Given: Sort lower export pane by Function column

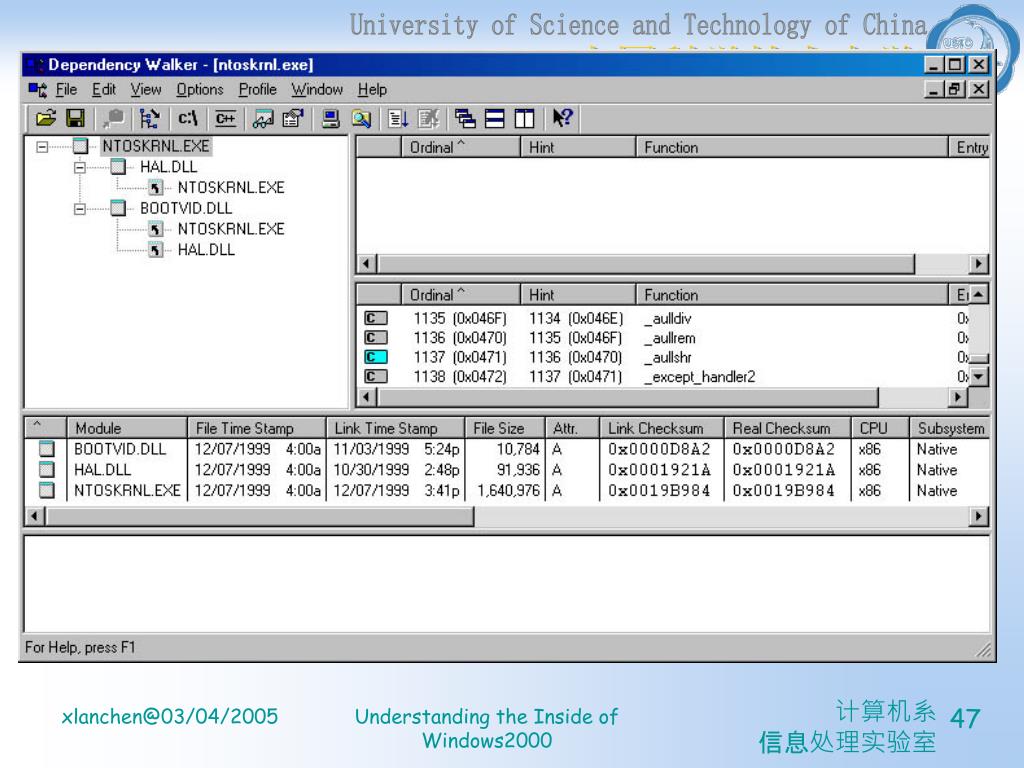Looking at the screenshot, I should (792, 295).
